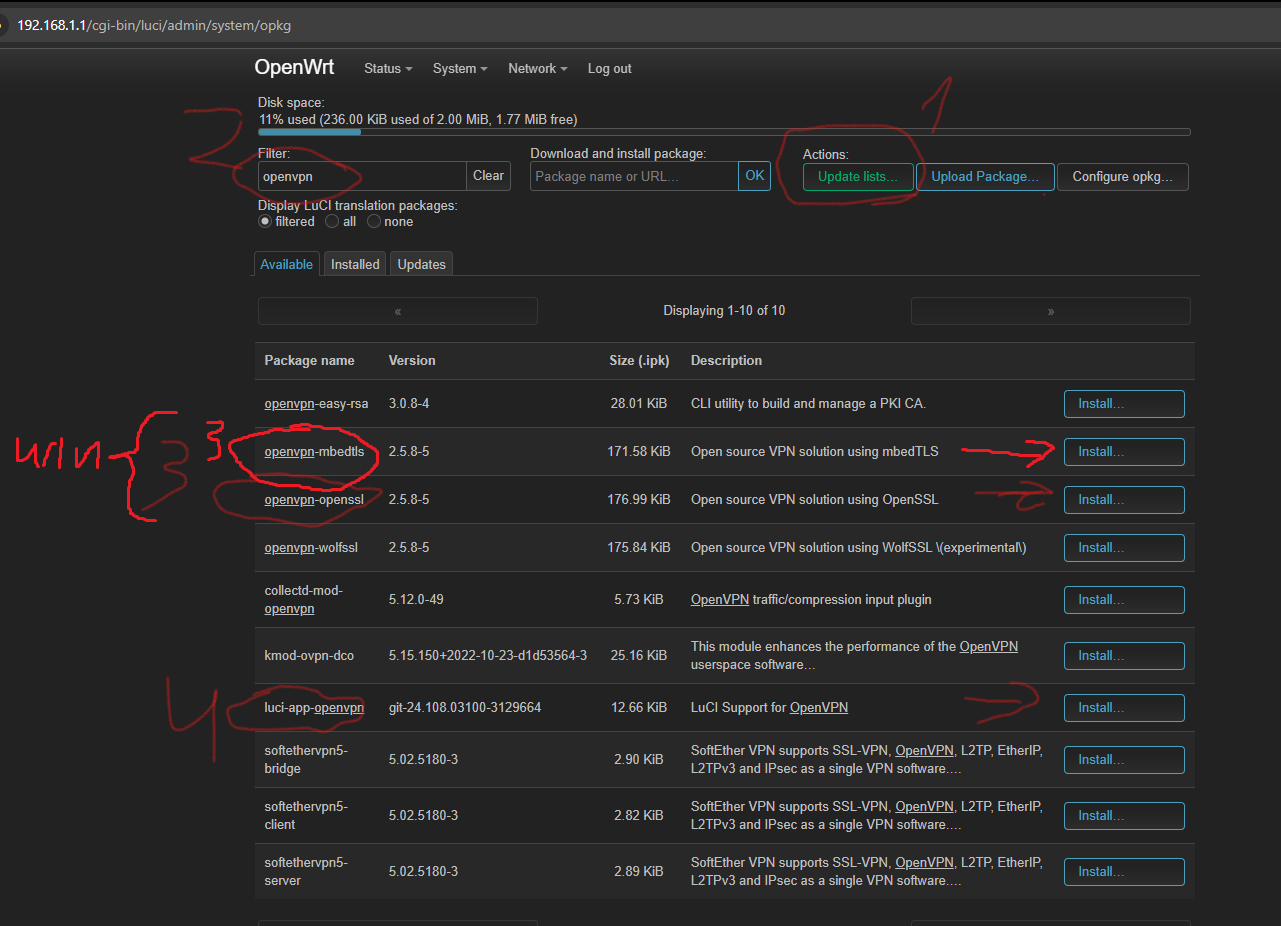Select the 'all' translation packages option

coord(331,221)
